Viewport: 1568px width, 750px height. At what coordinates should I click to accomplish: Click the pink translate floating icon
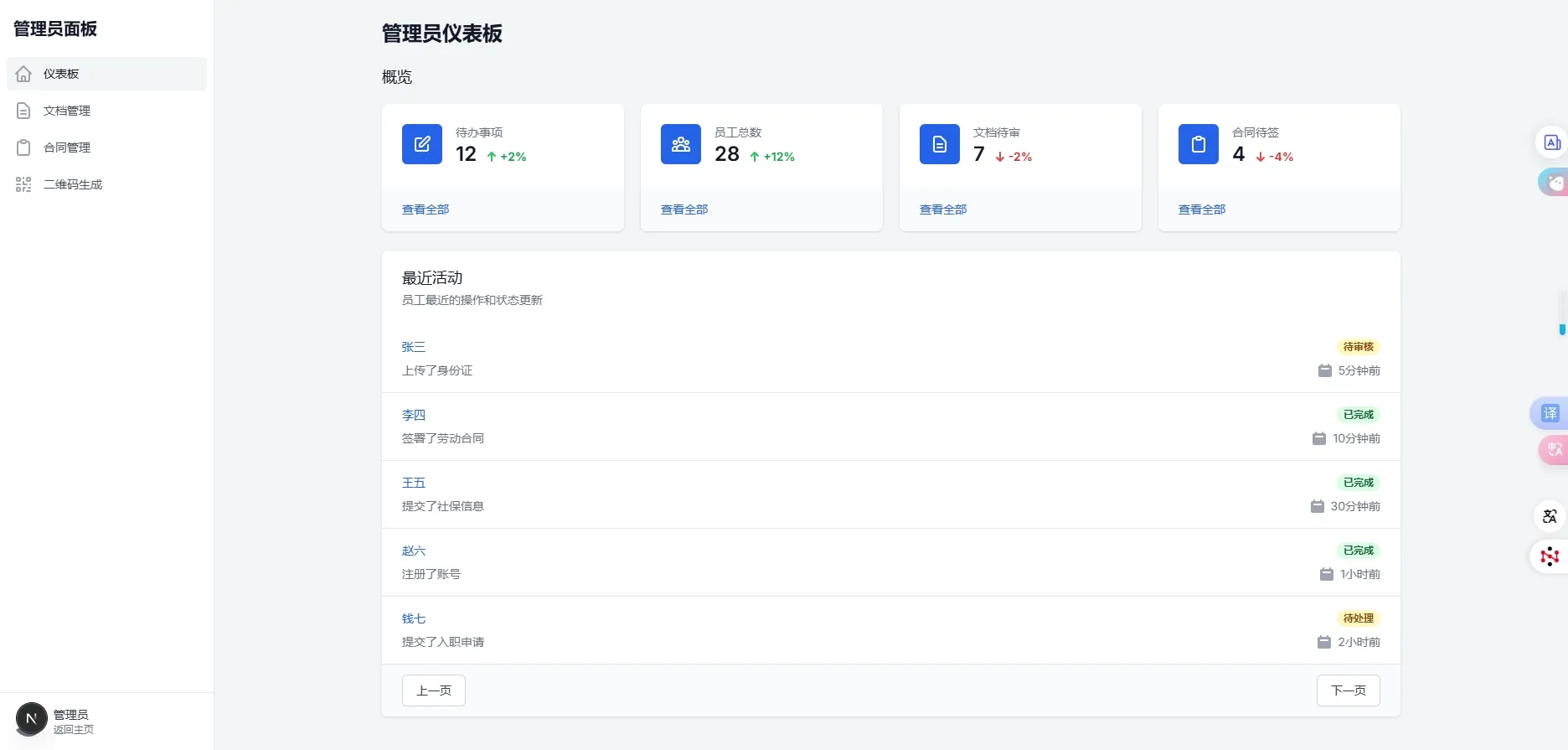click(x=1554, y=449)
